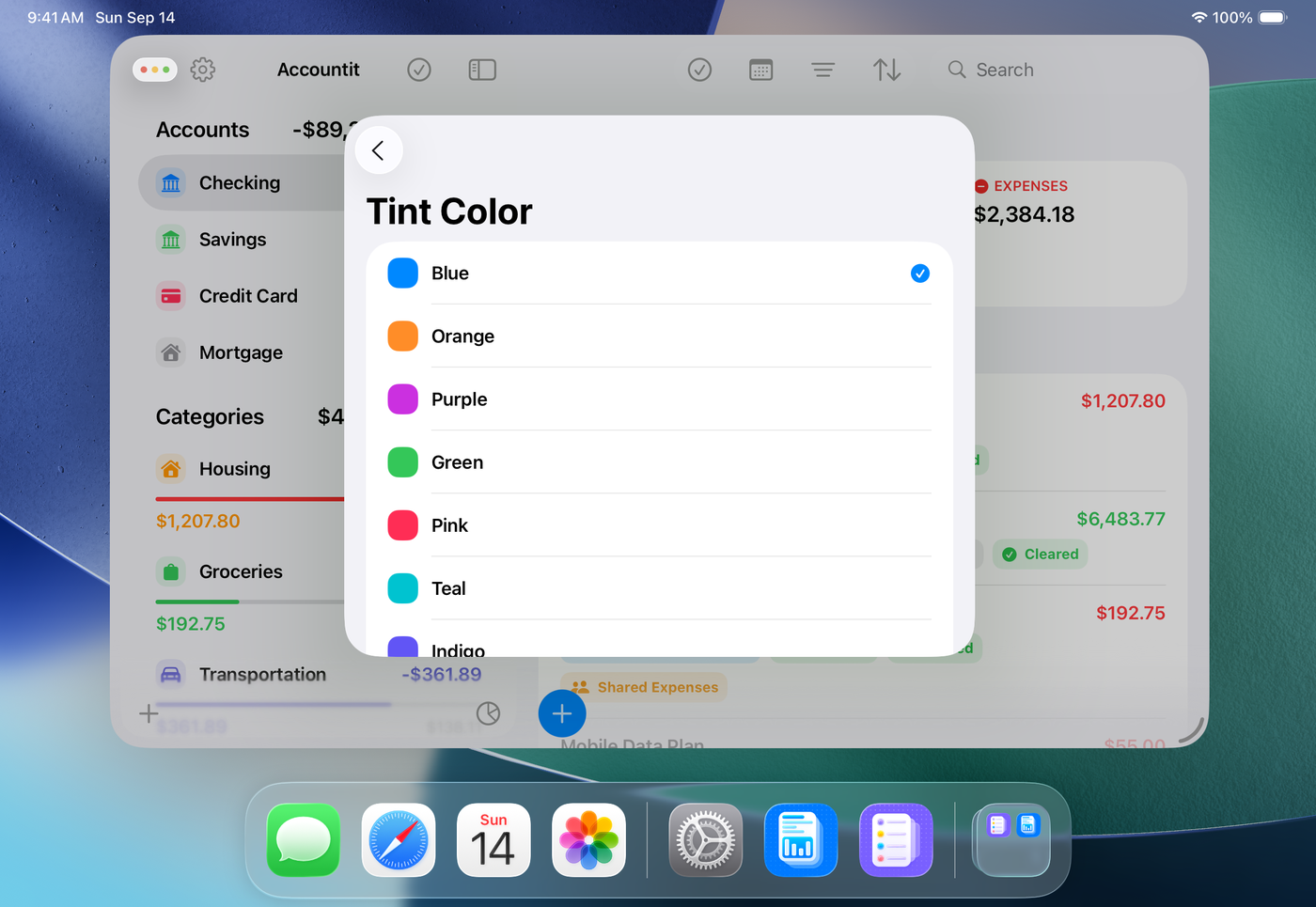Open the pie chart report icon
This screenshot has width=1316, height=907.
[x=488, y=713]
